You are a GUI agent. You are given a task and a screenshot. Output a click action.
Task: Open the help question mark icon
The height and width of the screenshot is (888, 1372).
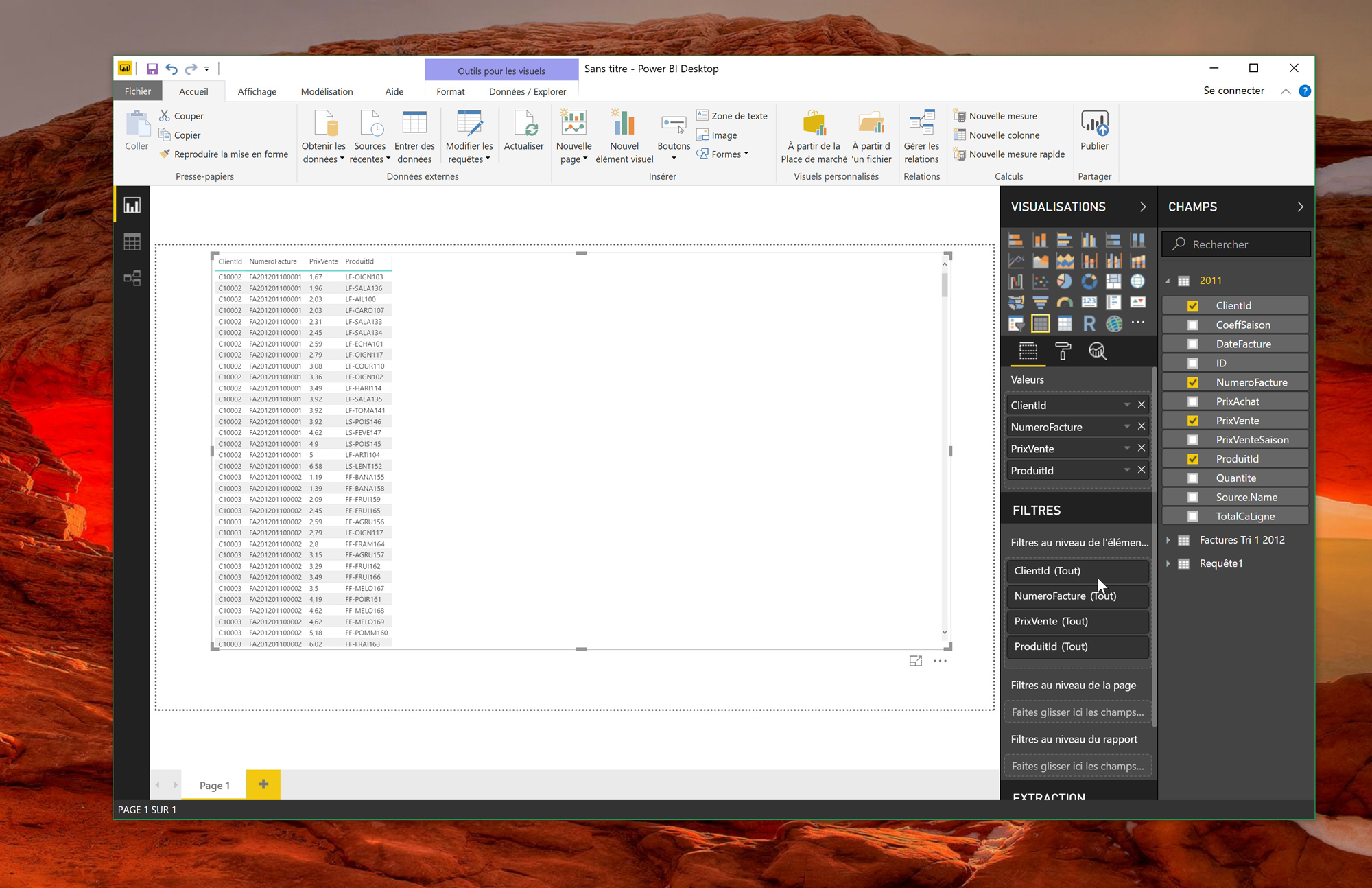(1305, 91)
